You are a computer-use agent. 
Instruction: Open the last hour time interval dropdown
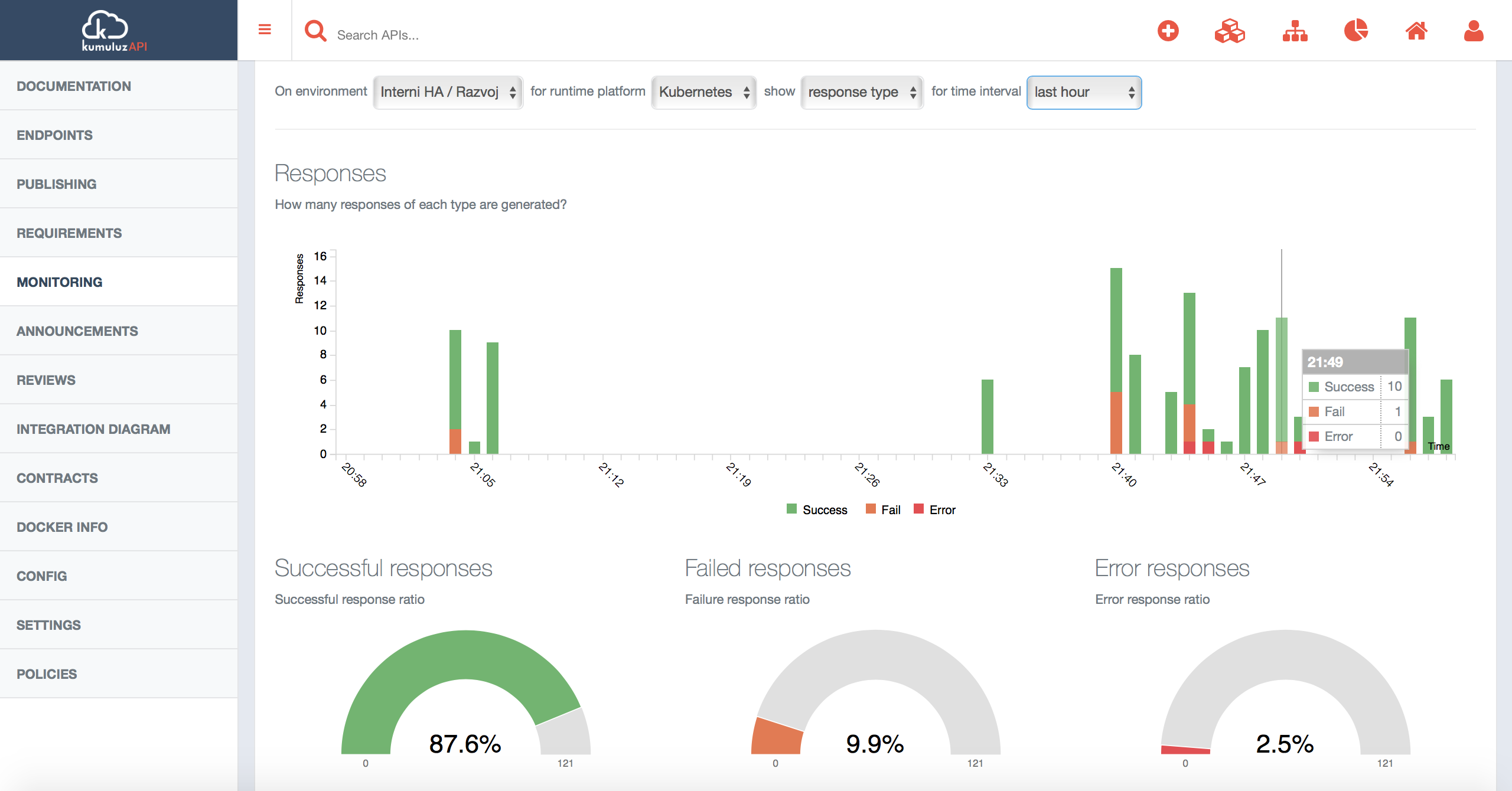point(1084,92)
